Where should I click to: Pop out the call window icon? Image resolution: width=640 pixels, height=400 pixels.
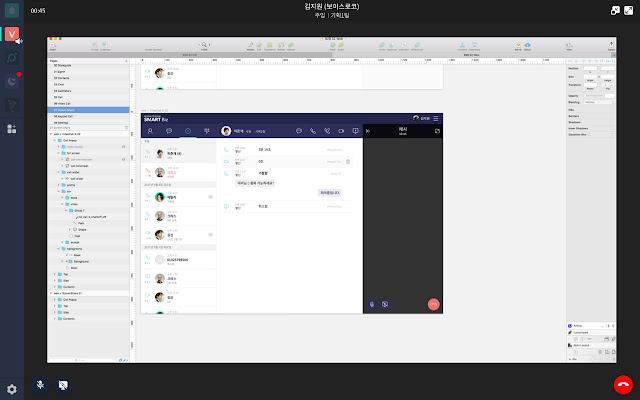pyautogui.click(x=615, y=11)
